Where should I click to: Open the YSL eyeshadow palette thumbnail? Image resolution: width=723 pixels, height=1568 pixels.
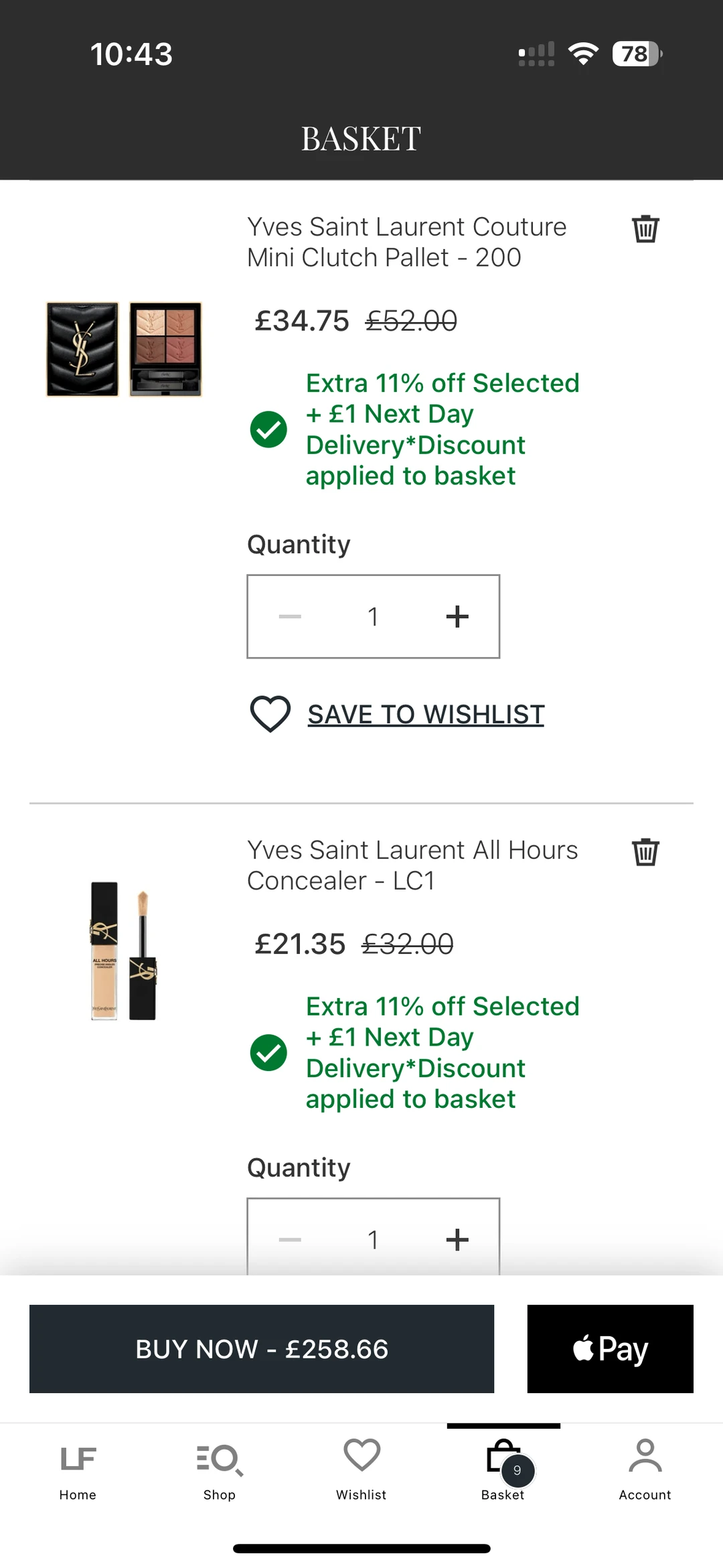pyautogui.click(x=124, y=349)
